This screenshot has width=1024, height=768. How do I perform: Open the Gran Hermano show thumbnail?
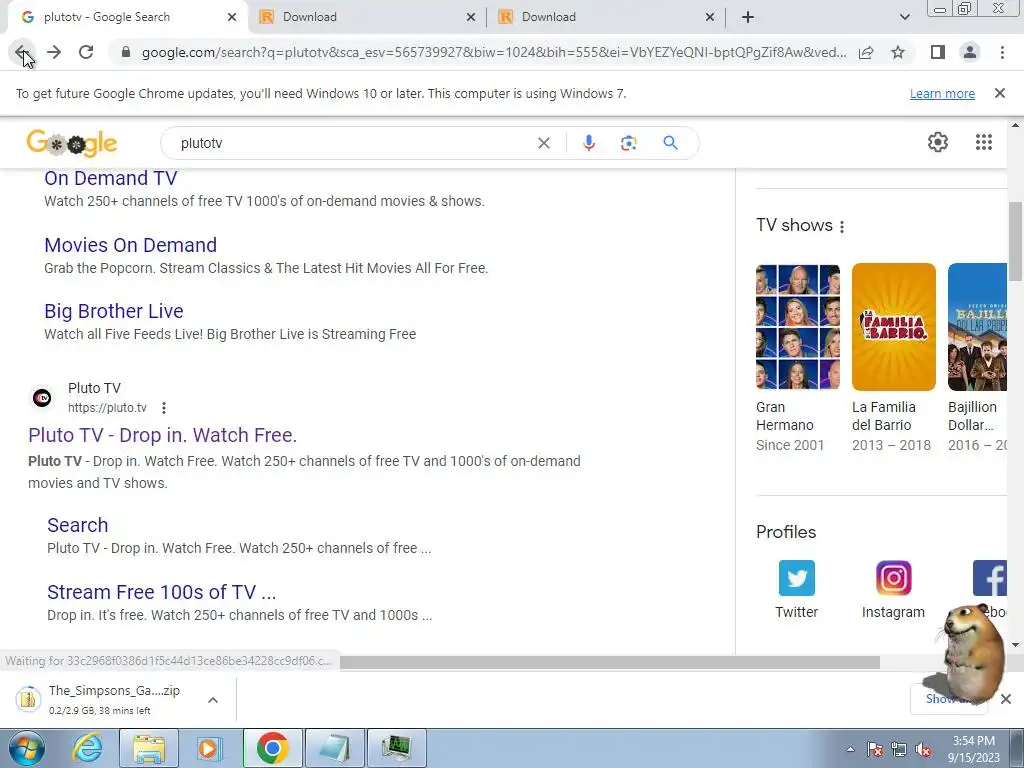[x=797, y=327]
